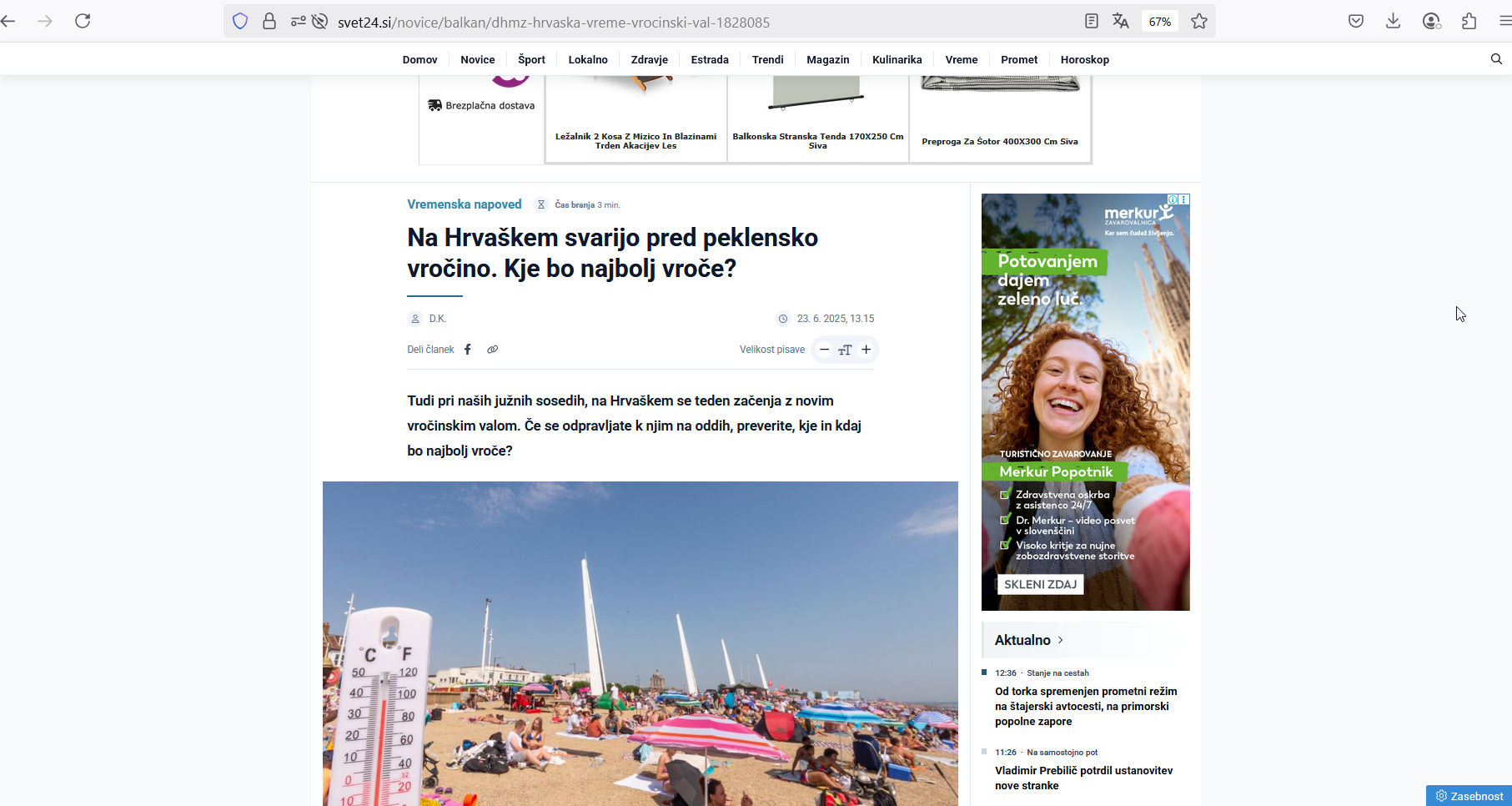Click the translate page icon
1512x806 pixels.
[1120, 22]
